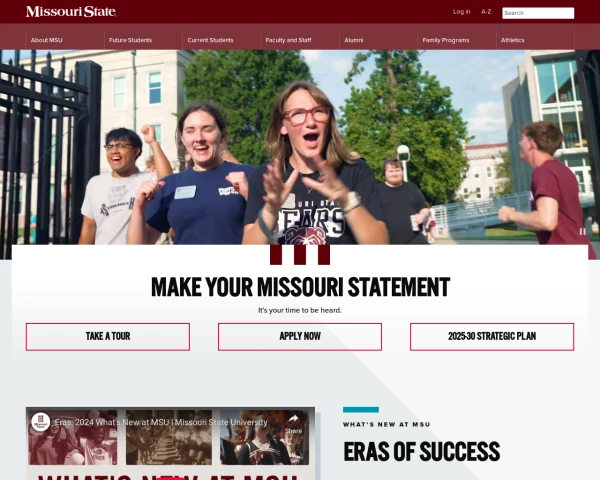The image size is (600, 480).
Task: Click the Apply Now button
Action: (300, 337)
